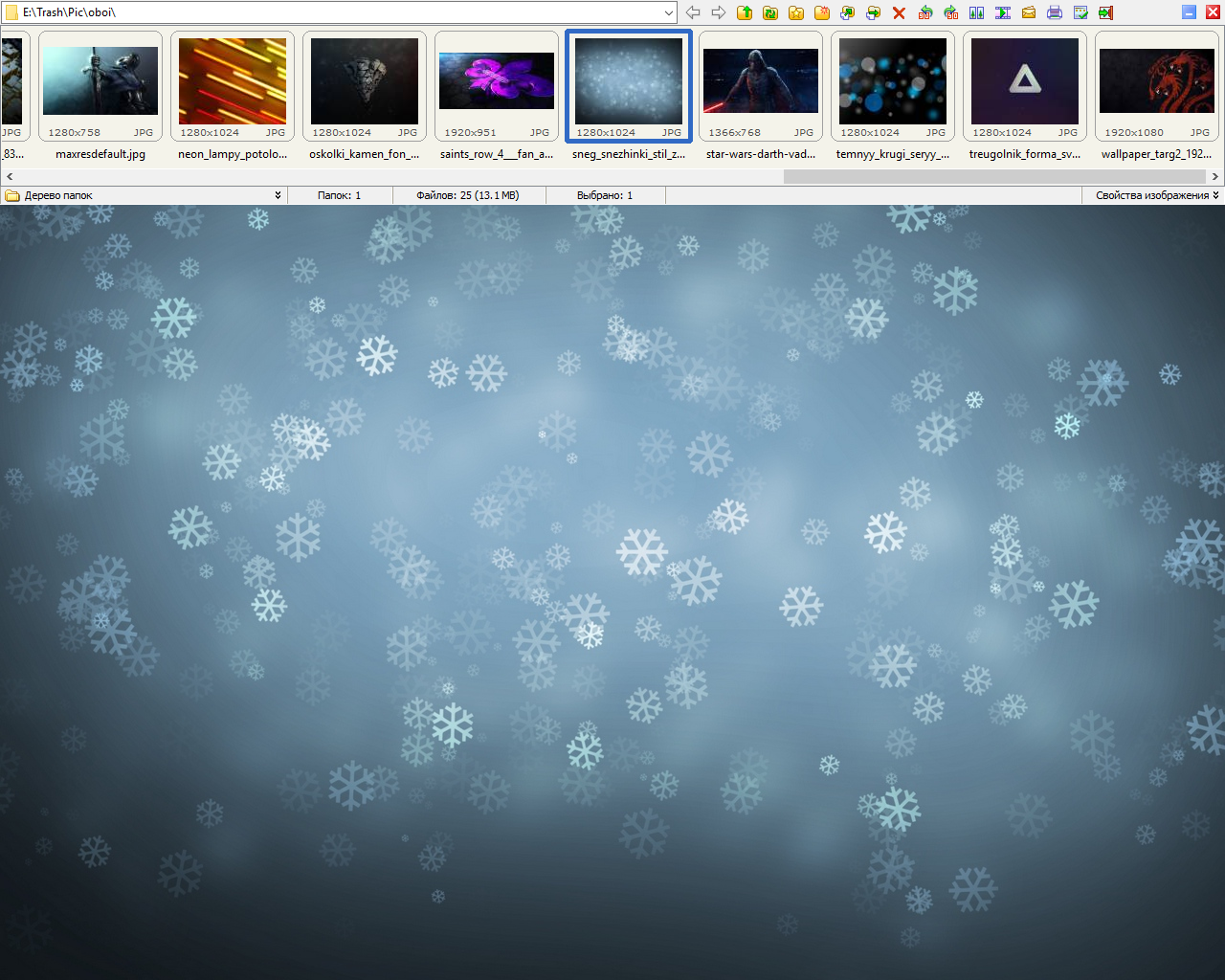Click the right arrow of thumbnail scrollbar
This screenshot has width=1225, height=980.
[x=1215, y=176]
